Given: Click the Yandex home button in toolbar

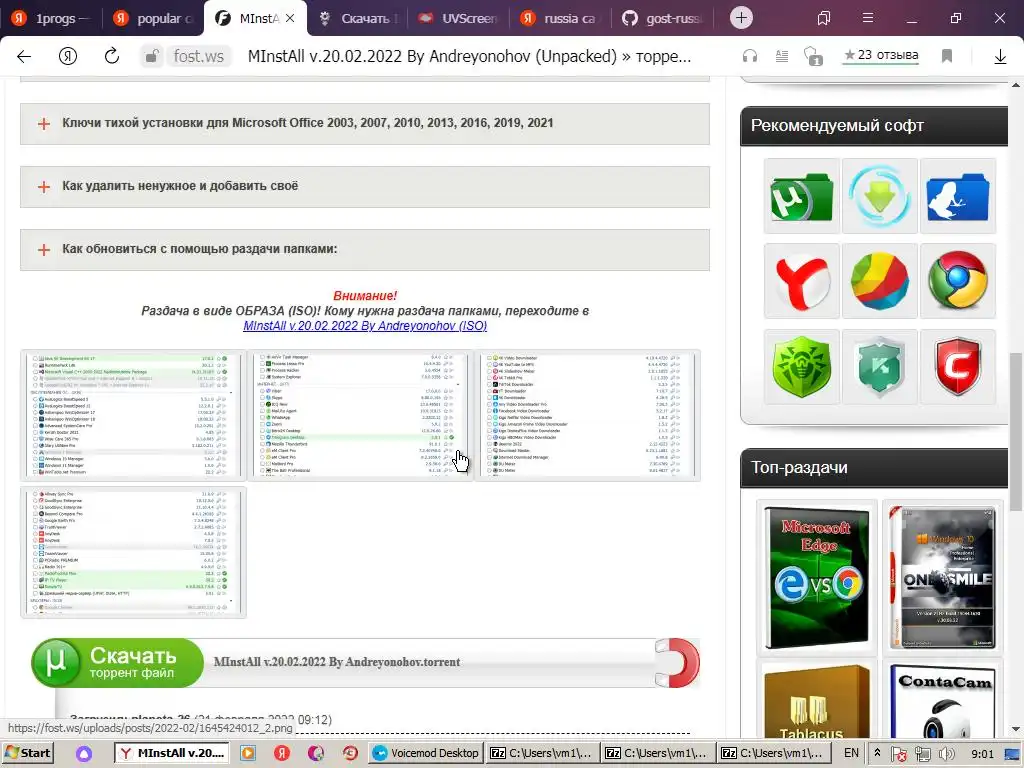Looking at the screenshot, I should coord(68,56).
